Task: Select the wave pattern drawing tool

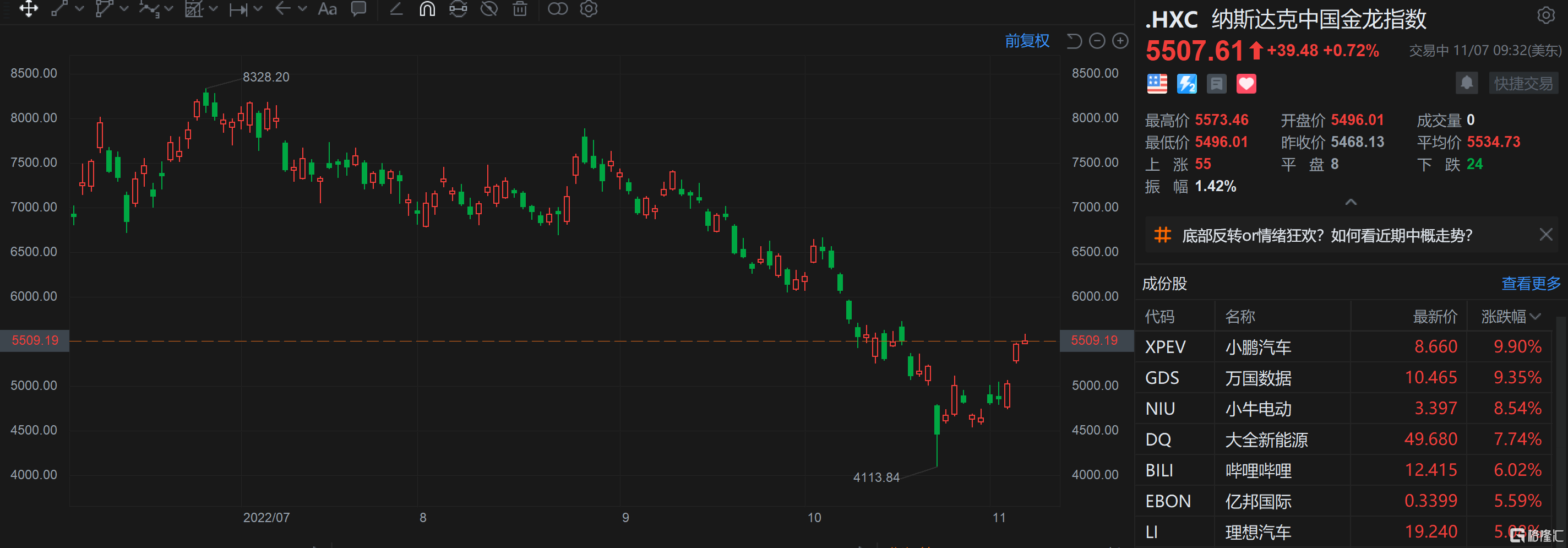Action: [x=149, y=8]
